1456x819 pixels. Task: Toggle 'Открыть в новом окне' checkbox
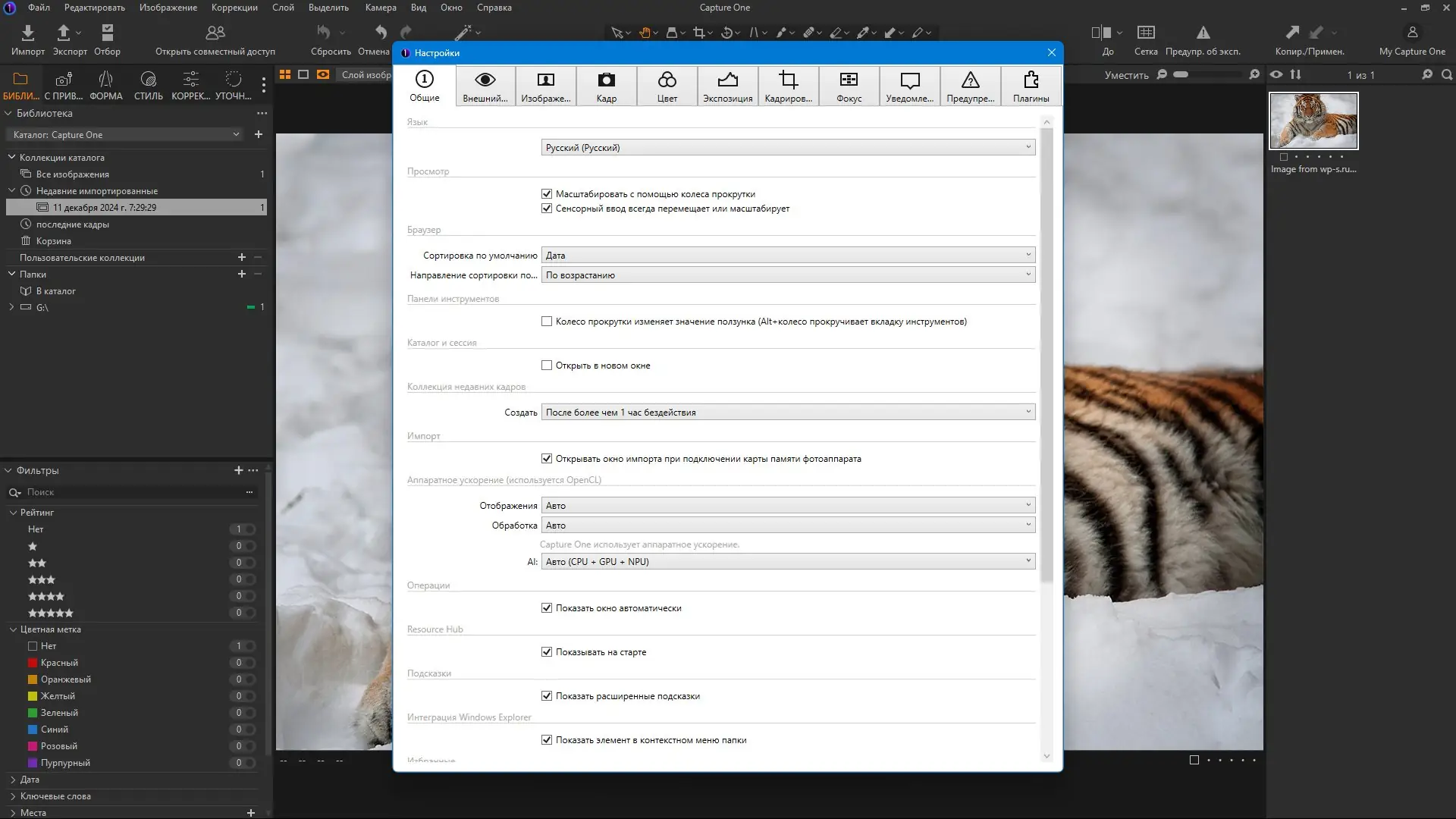(x=547, y=366)
